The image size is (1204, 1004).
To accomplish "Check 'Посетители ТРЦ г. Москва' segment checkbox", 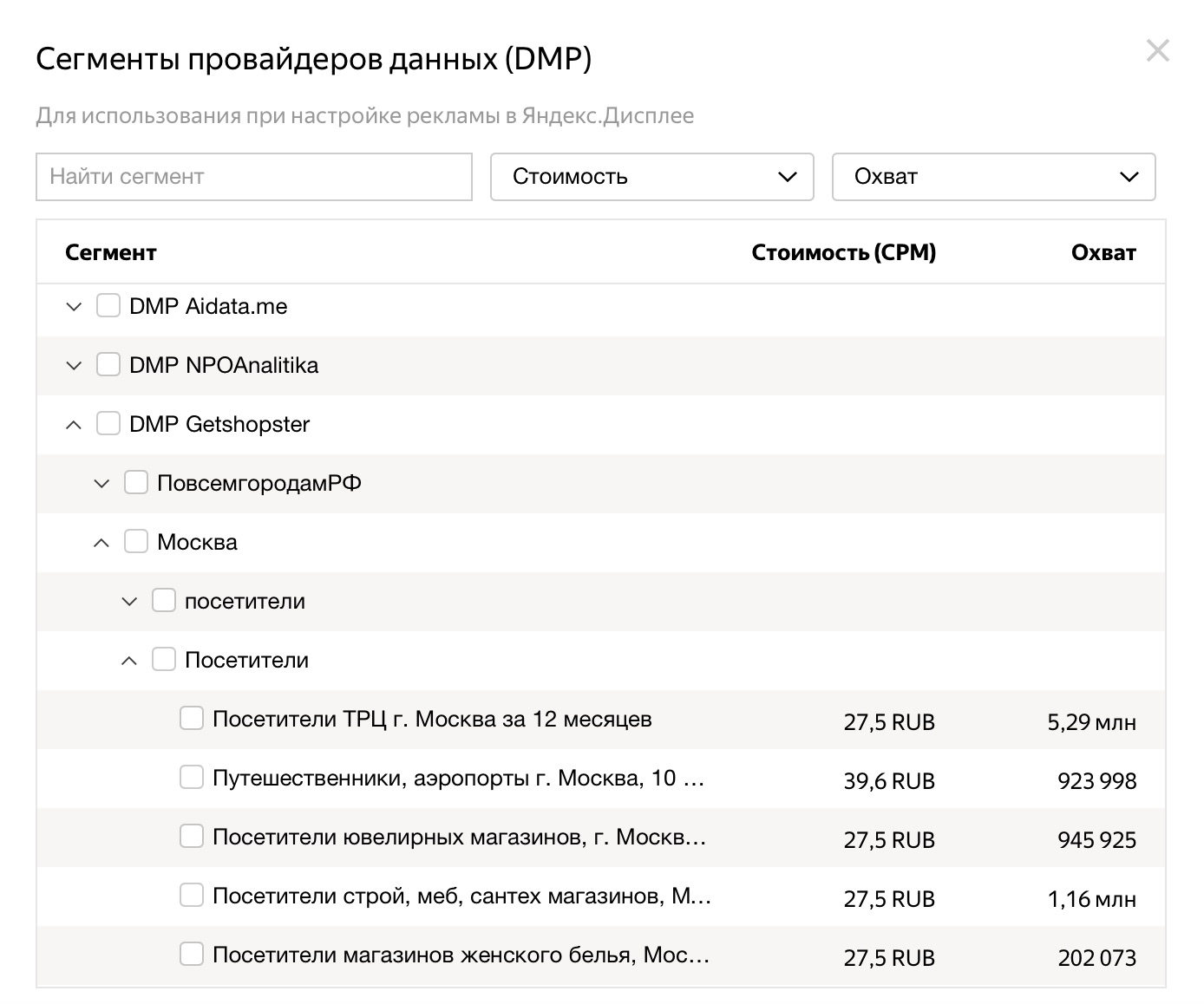I will (x=191, y=719).
